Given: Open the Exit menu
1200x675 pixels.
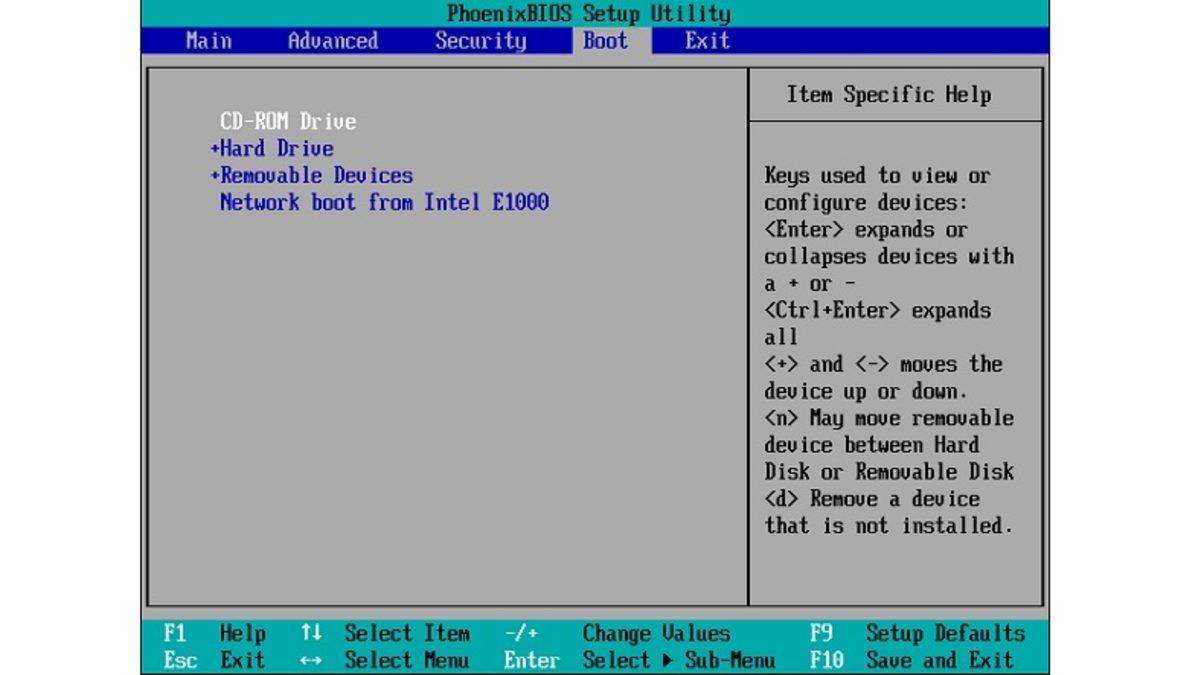Looking at the screenshot, I should pos(706,41).
